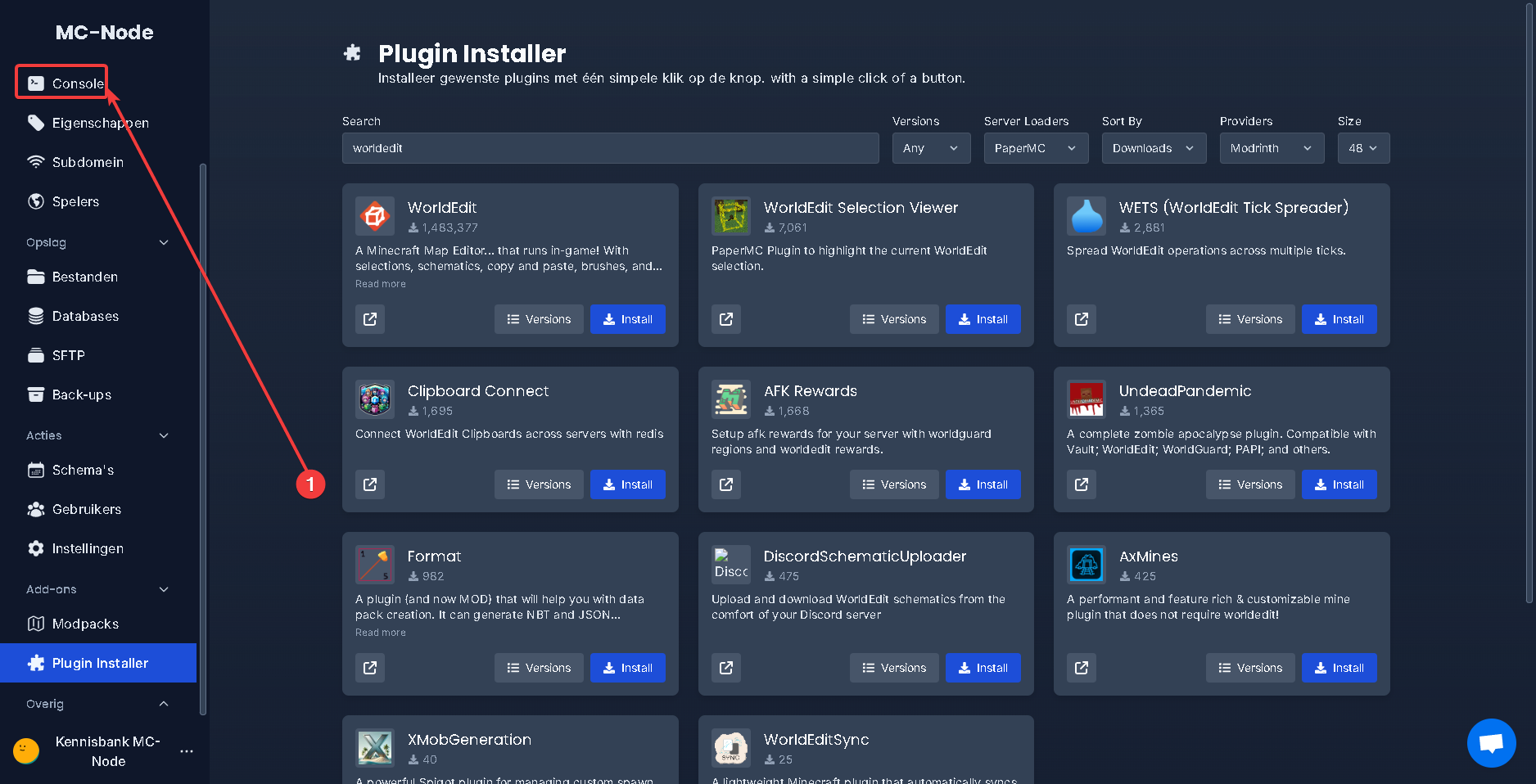Show Versions for AFK Rewards

coord(894,484)
